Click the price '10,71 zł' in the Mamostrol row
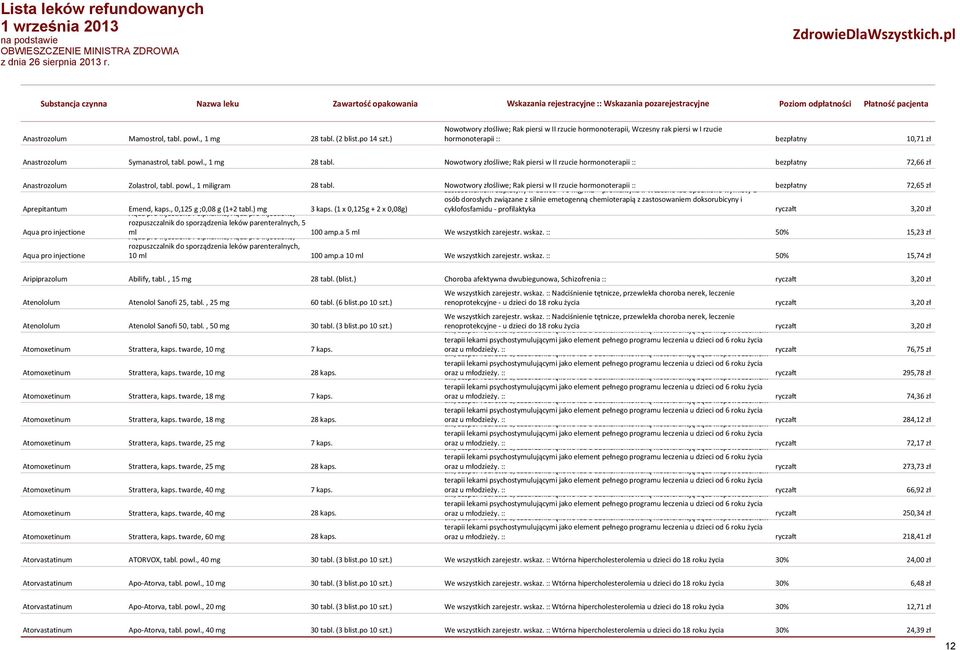Image resolution: width=960 pixels, height=650 pixels. [918, 139]
